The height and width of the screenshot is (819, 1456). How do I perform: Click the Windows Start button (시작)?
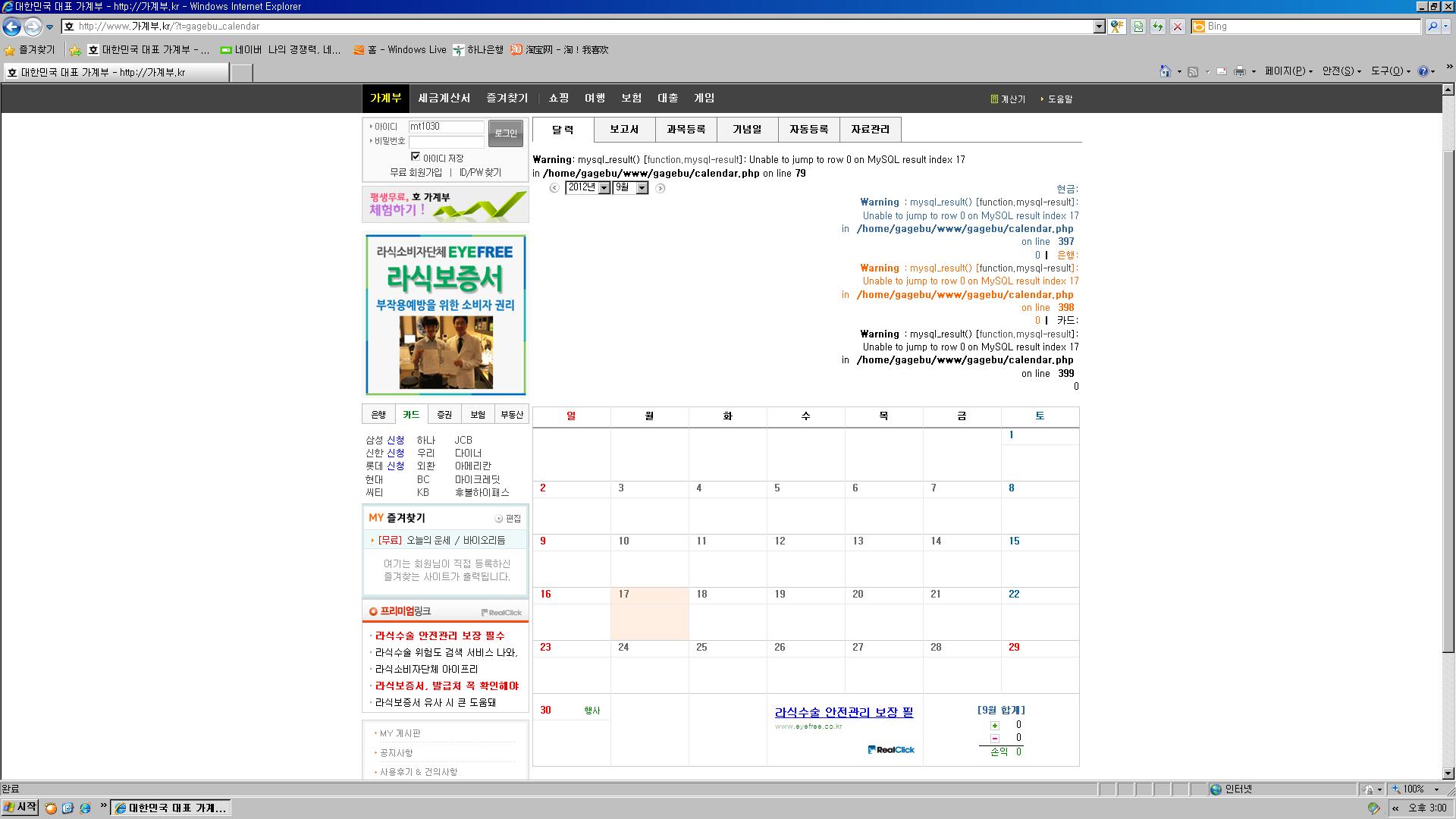20,808
